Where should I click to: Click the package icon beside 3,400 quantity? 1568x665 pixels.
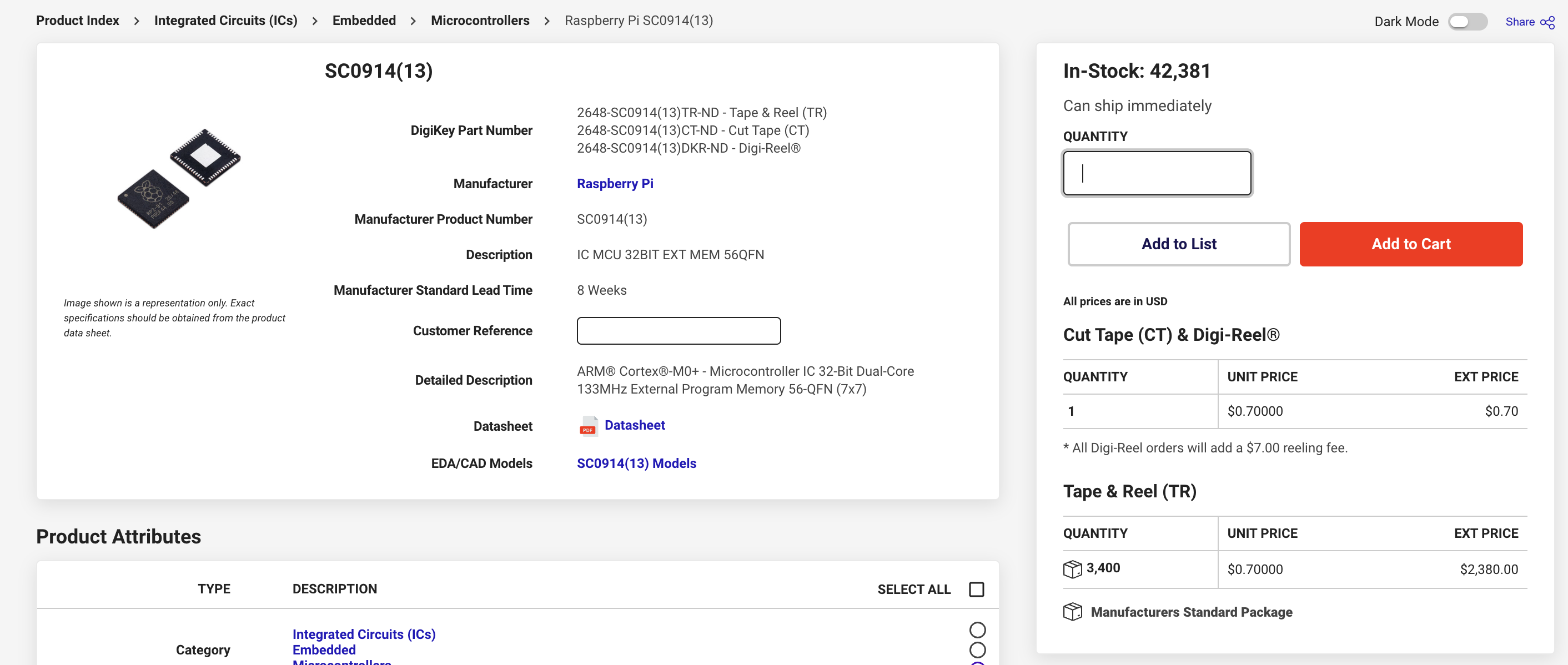pyautogui.click(x=1072, y=568)
